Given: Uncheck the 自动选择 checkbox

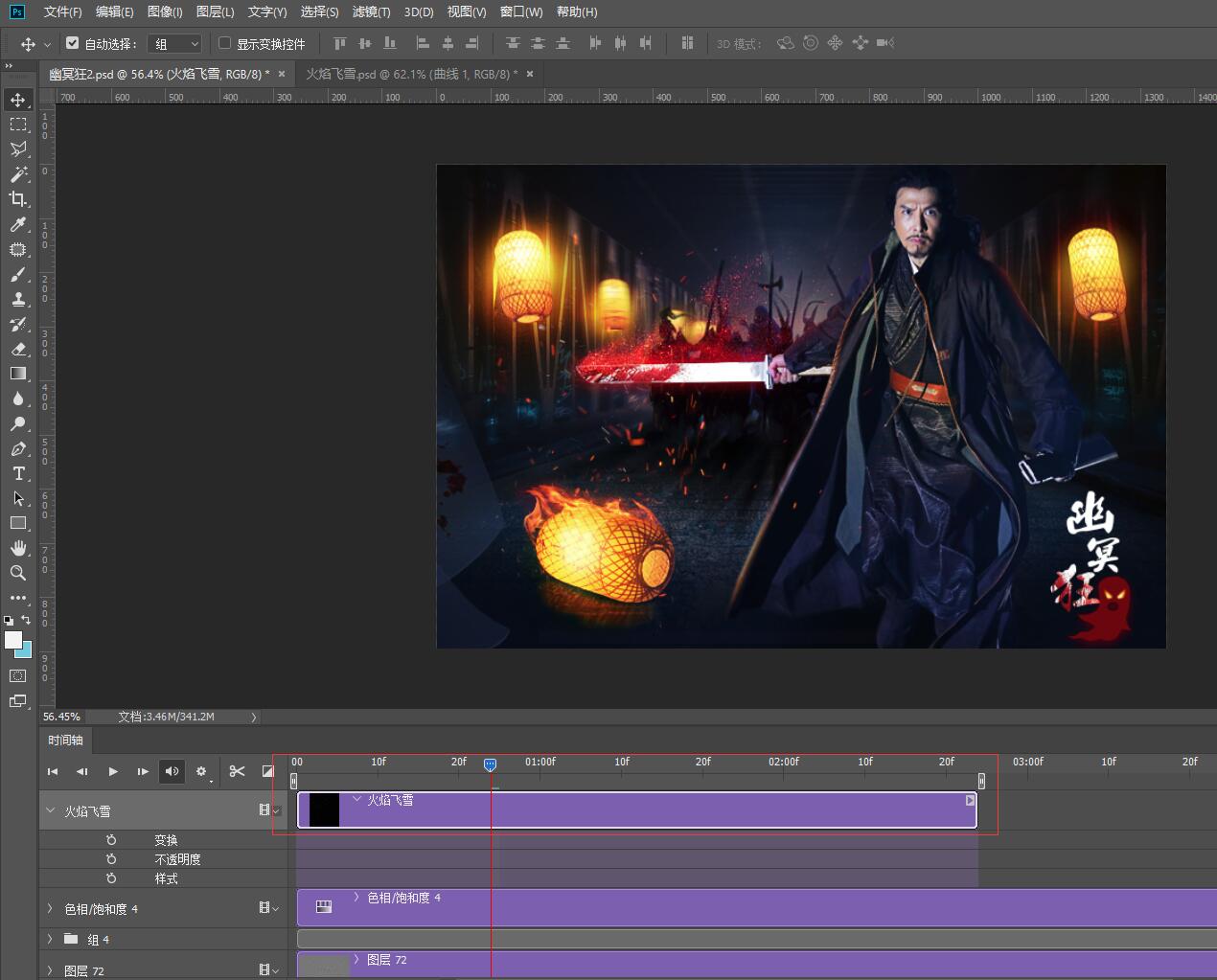Looking at the screenshot, I should coord(72,43).
